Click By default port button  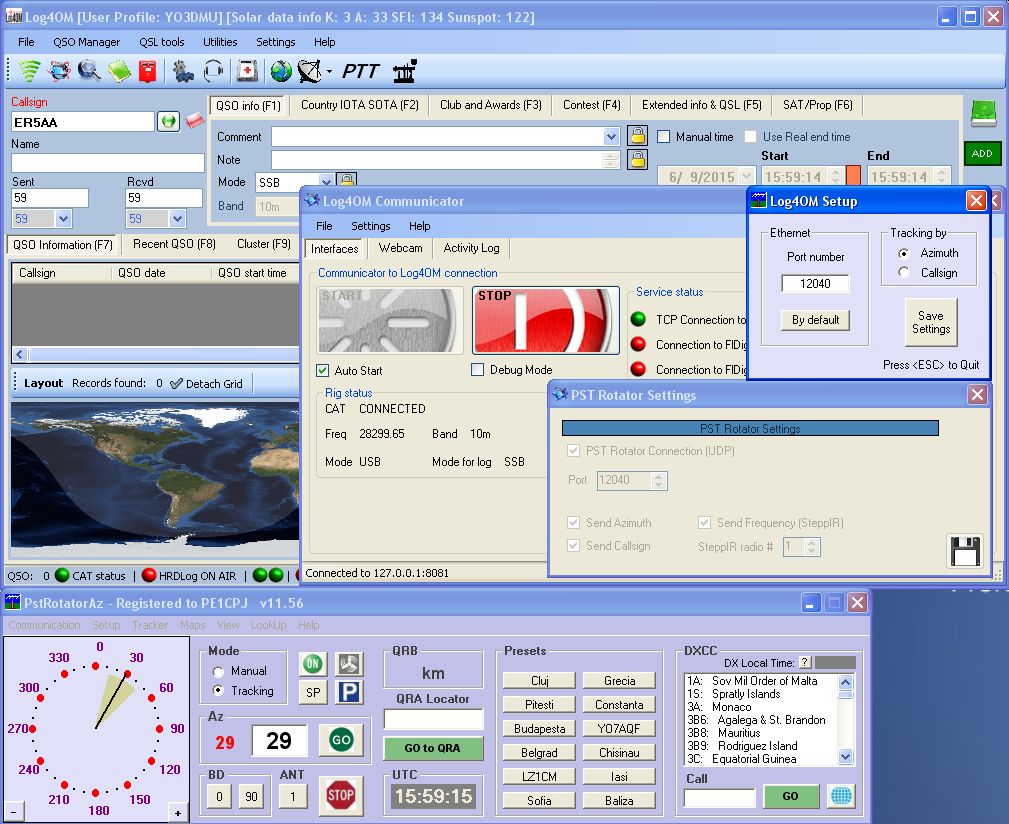point(815,320)
